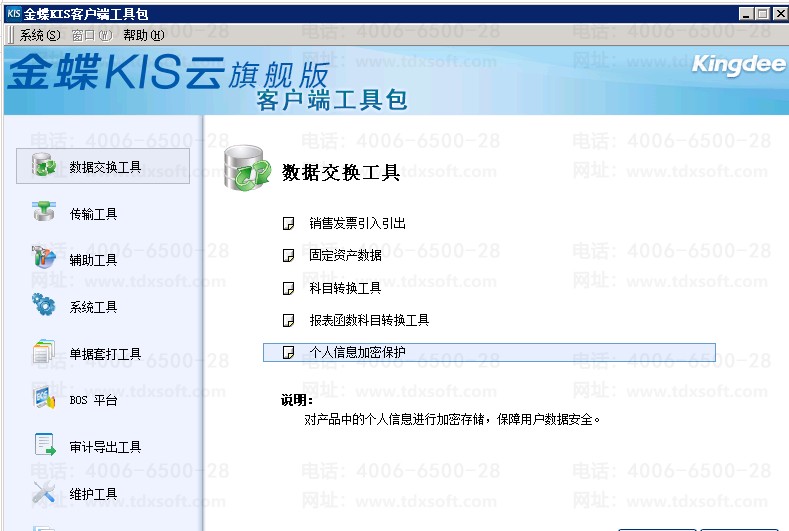Screen dimensions: 789x531
Task: Click the 单据套打工具 icon
Action: [x=44, y=353]
